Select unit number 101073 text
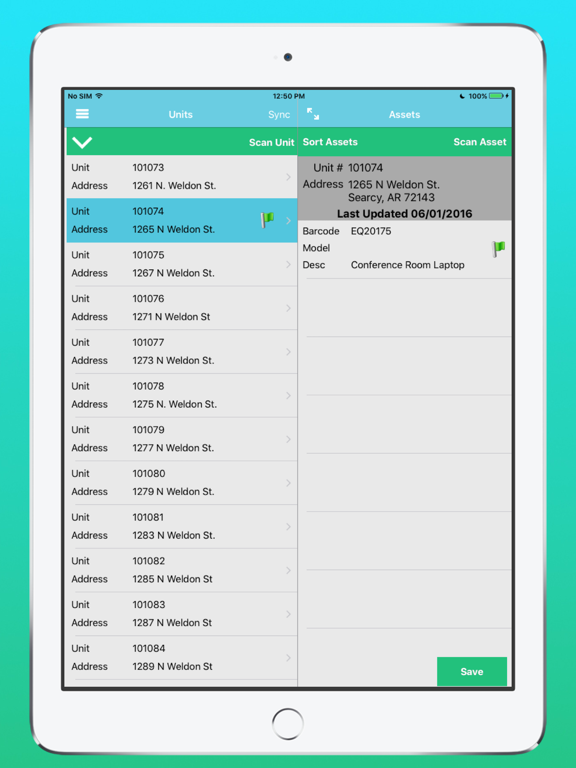Image resolution: width=576 pixels, height=768 pixels. pos(148,168)
